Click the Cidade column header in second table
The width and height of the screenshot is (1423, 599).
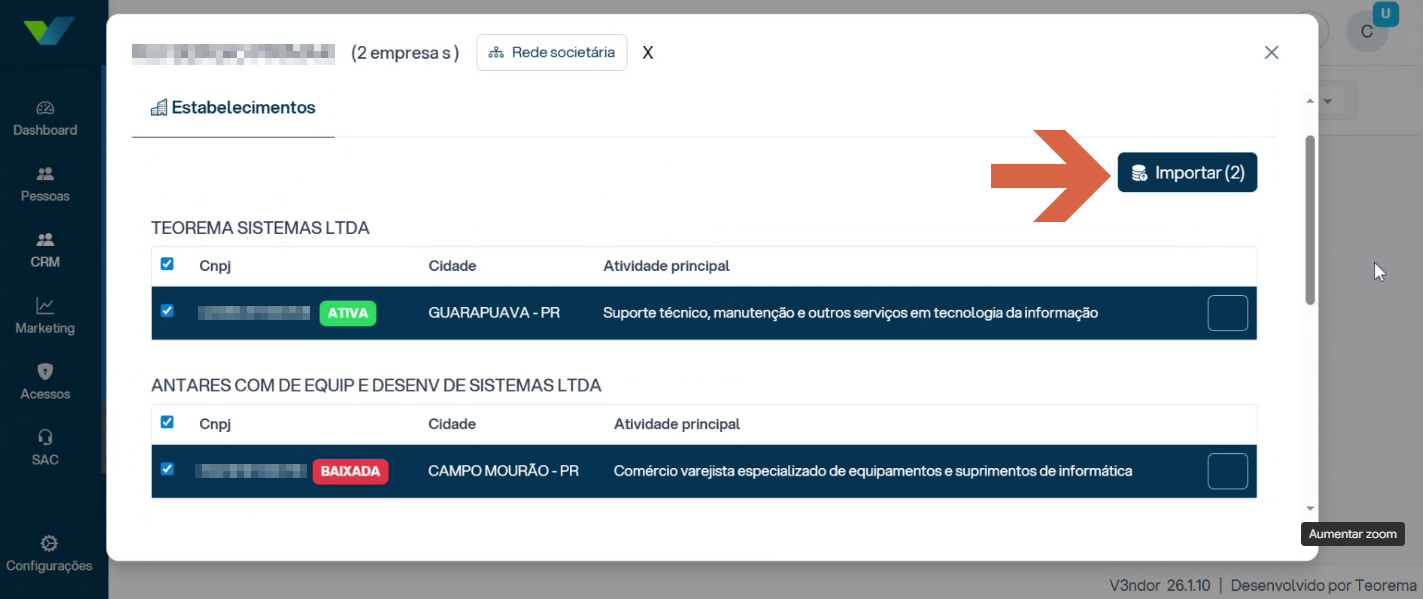(x=452, y=424)
